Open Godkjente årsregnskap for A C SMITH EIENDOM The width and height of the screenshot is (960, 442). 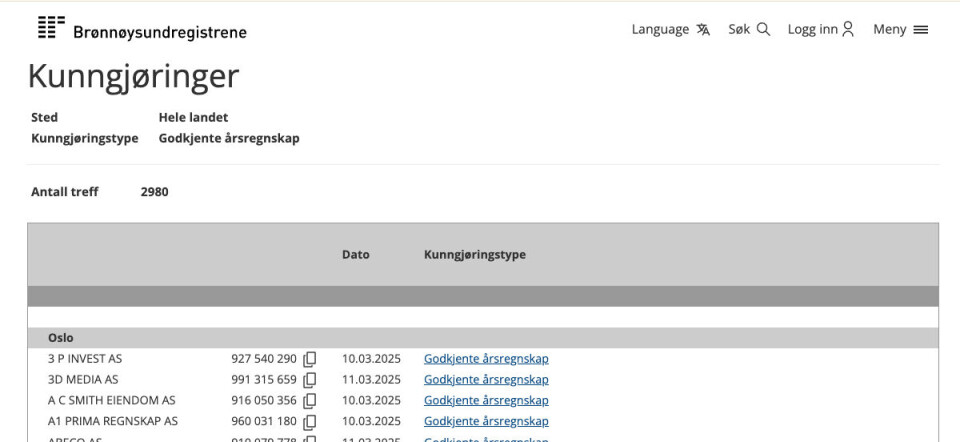pyautogui.click(x=486, y=401)
